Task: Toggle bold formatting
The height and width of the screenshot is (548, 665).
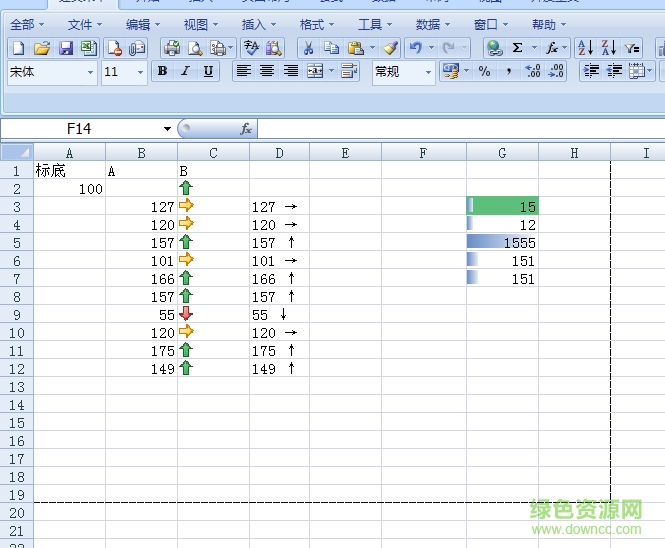Action: pyautogui.click(x=162, y=71)
